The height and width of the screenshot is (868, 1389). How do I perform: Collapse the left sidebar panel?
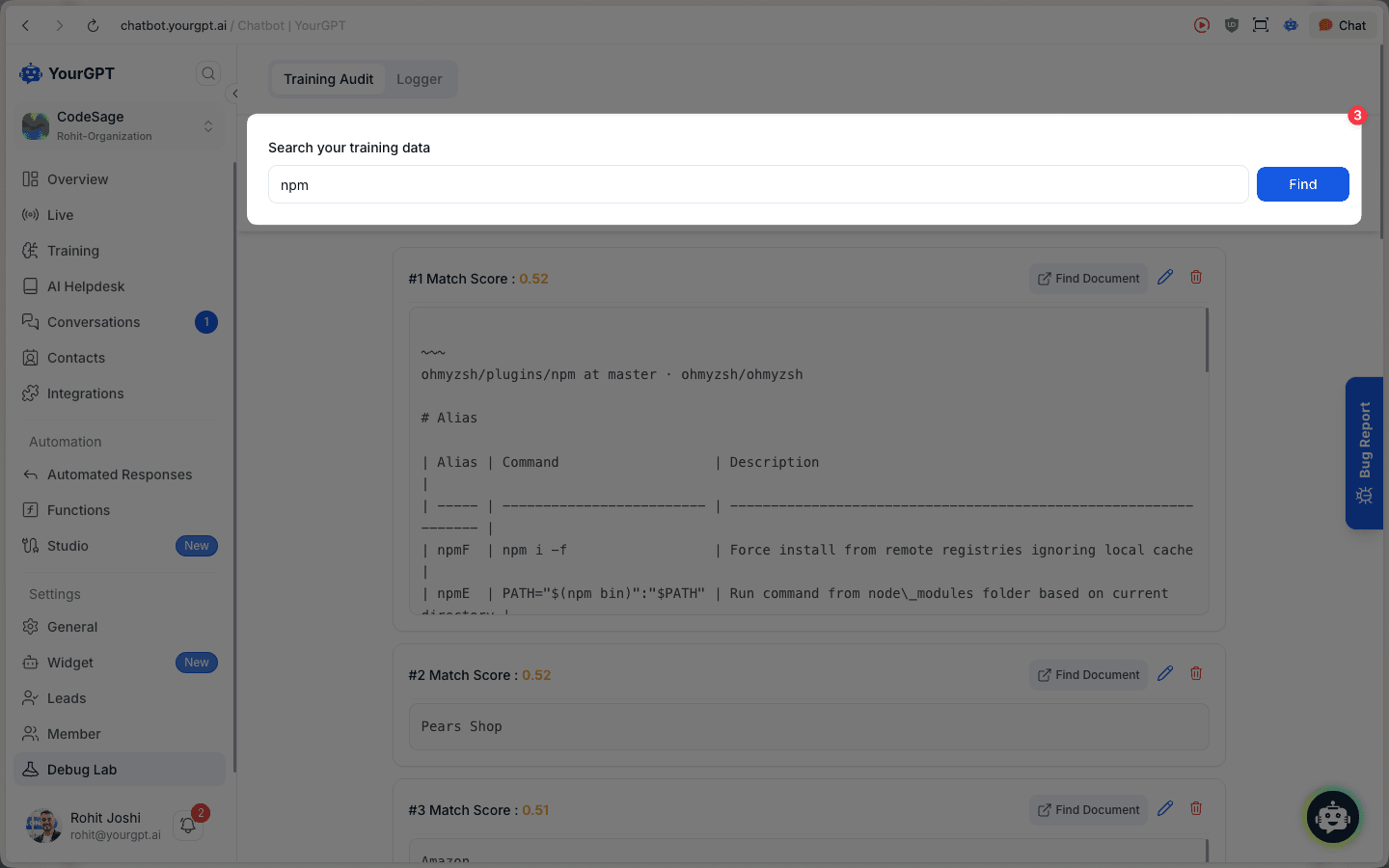[234, 94]
